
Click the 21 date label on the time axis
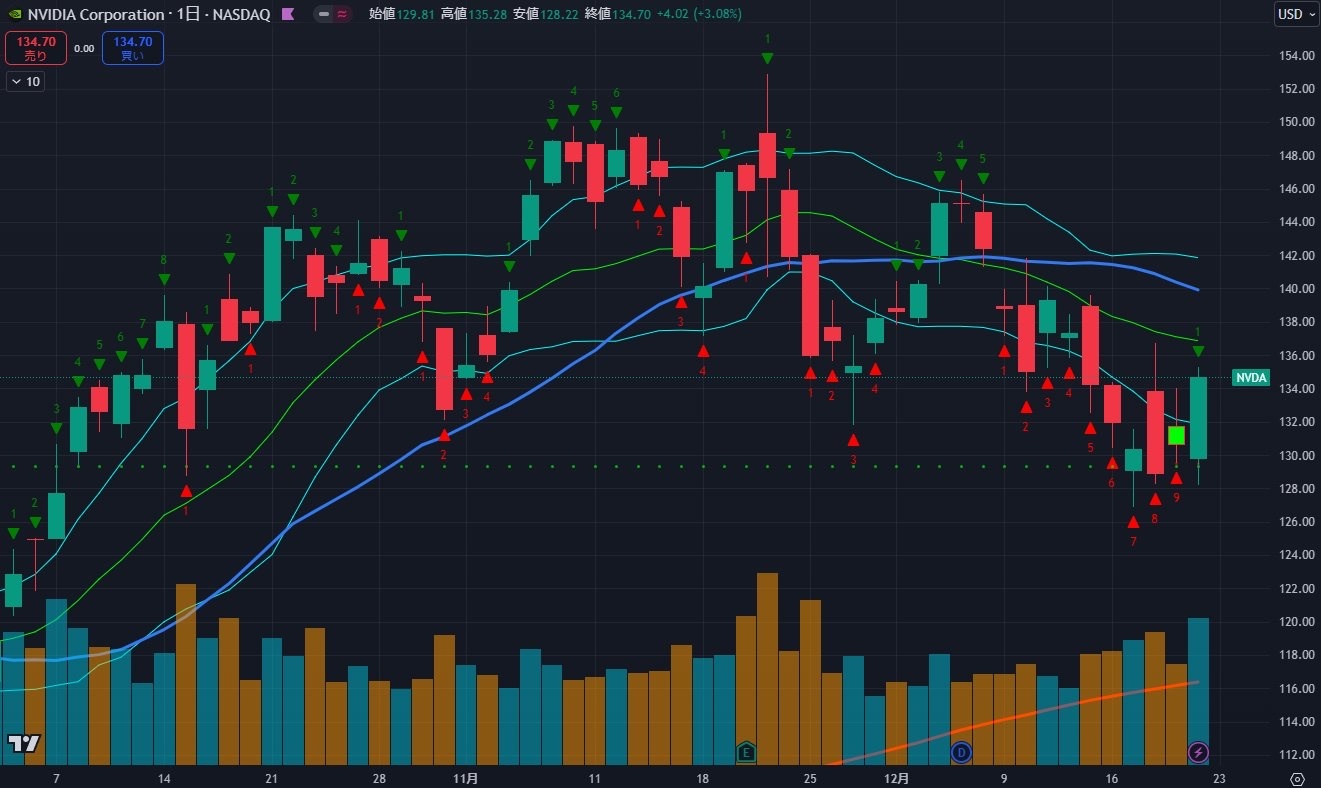click(x=271, y=777)
